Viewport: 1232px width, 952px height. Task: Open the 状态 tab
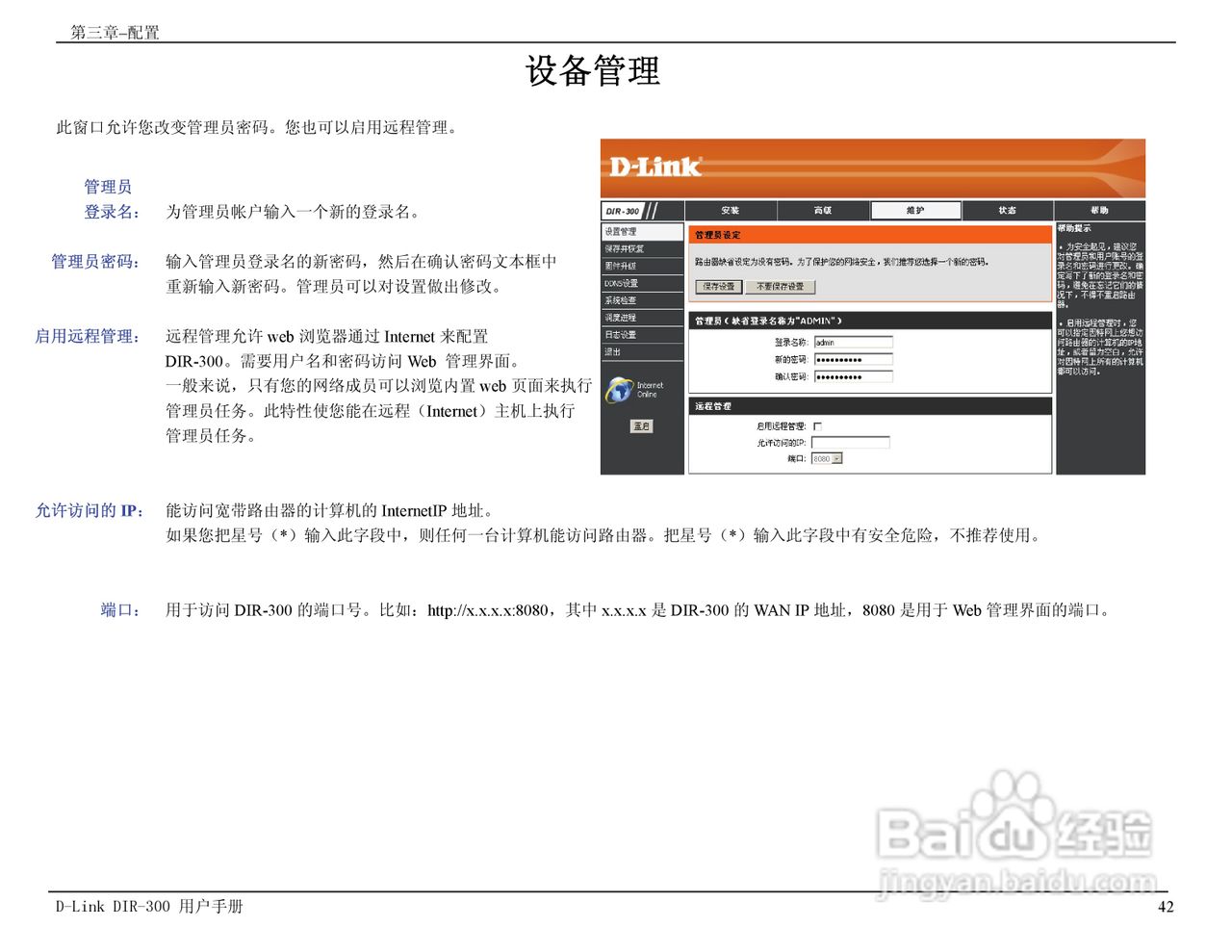tap(1007, 210)
